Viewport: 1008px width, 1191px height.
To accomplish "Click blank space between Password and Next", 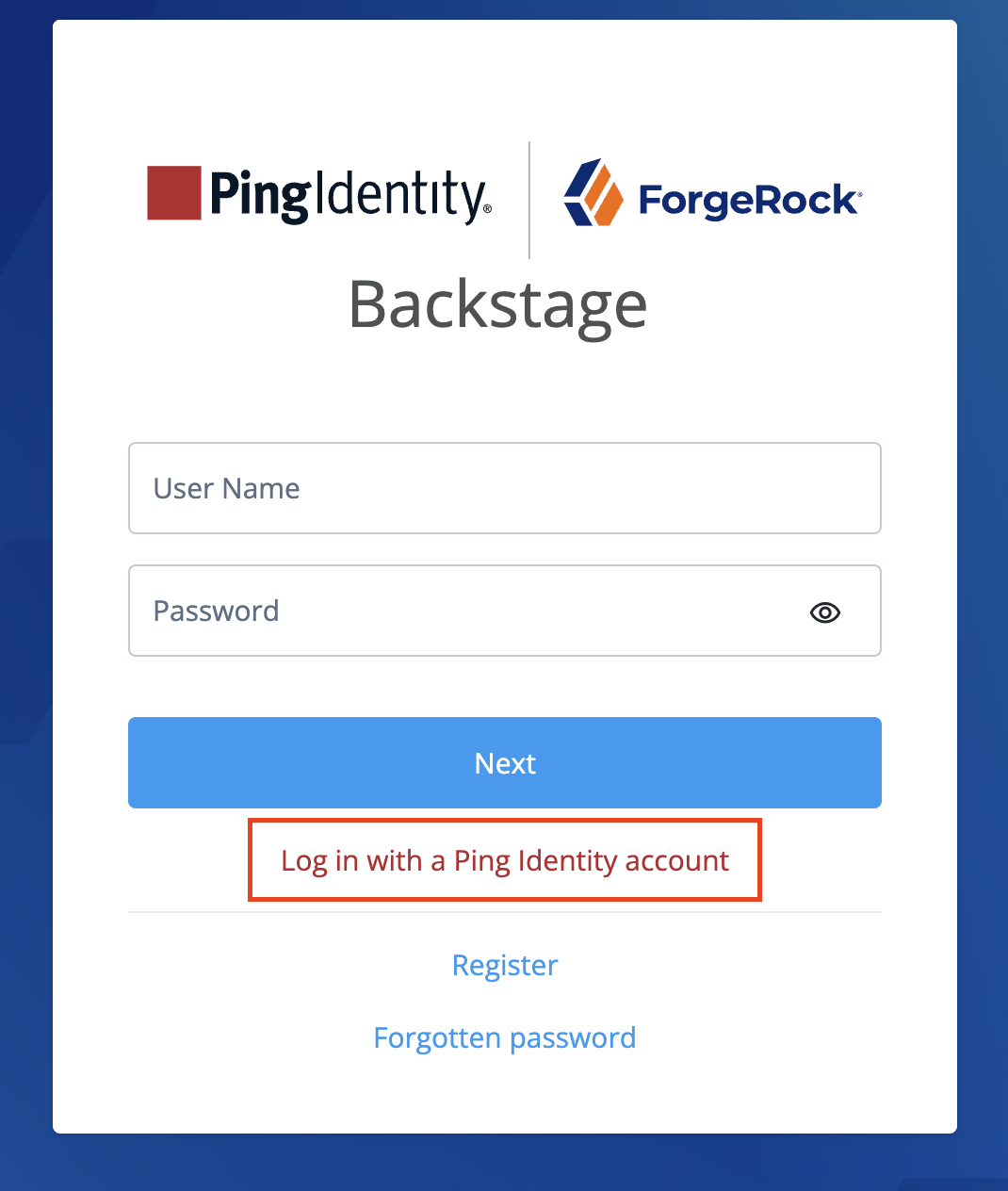I will (x=505, y=686).
